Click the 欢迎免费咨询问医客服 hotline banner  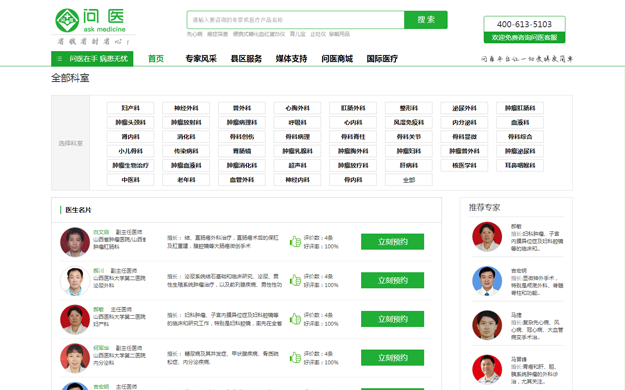[524, 37]
